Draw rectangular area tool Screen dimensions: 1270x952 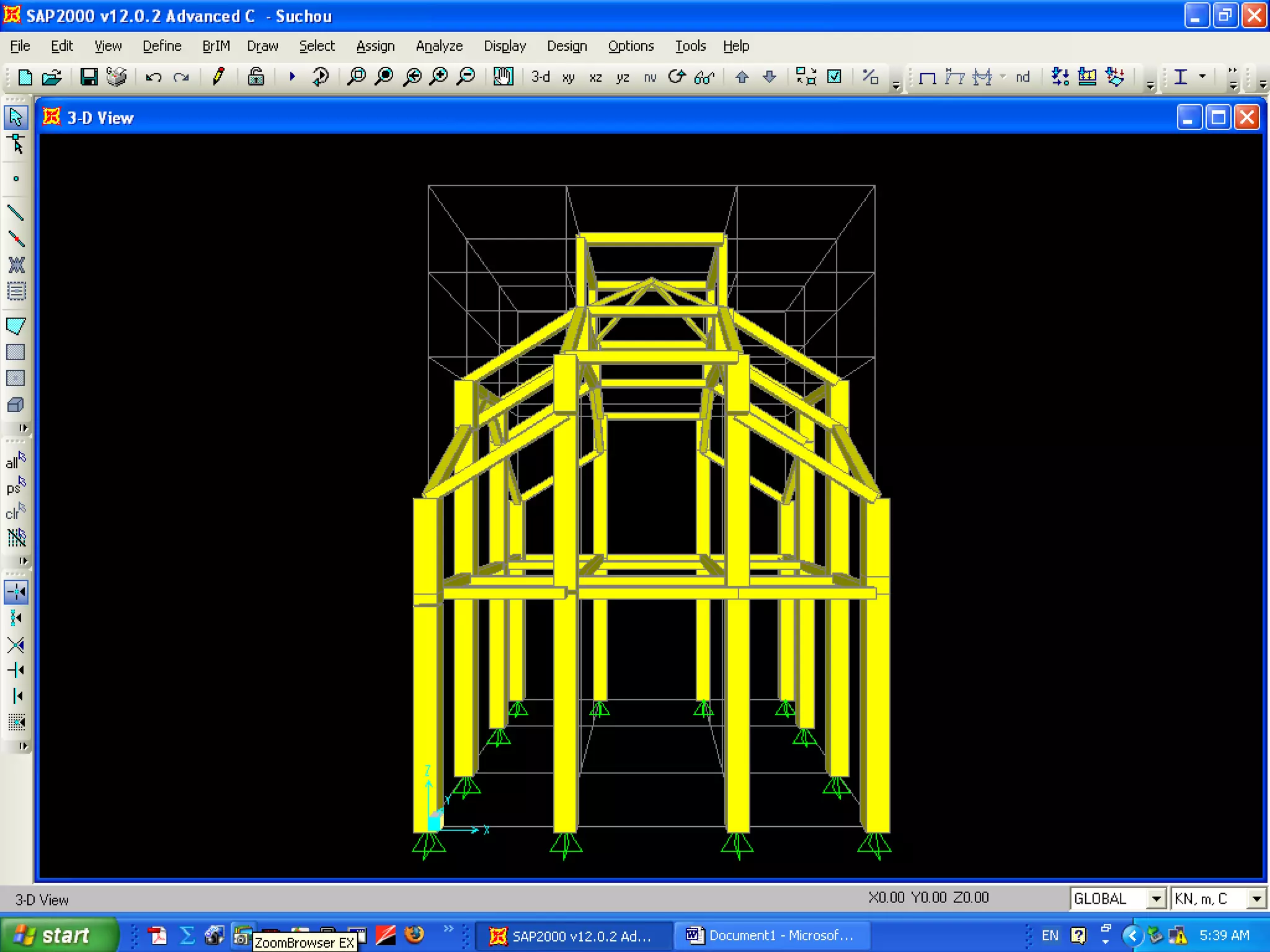tap(16, 352)
